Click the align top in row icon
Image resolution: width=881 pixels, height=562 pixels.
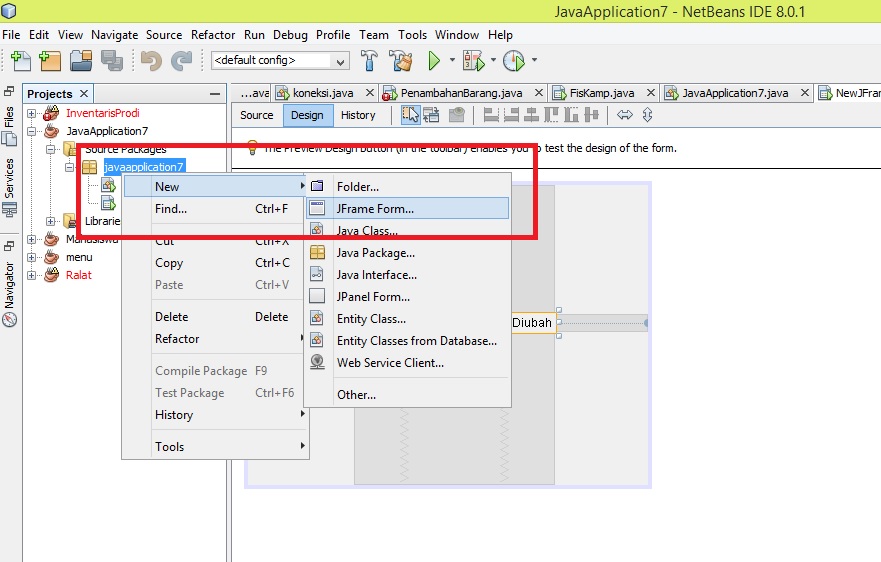(x=551, y=115)
